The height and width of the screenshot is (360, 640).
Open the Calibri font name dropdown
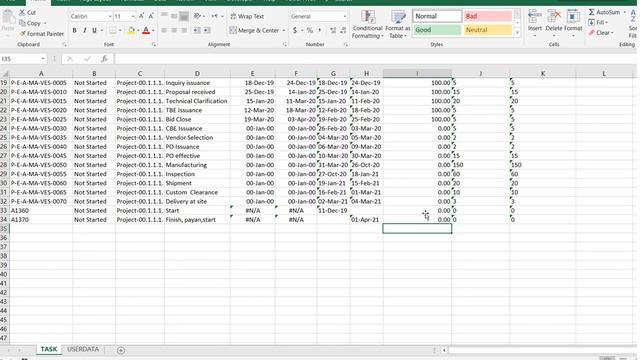click(x=110, y=16)
